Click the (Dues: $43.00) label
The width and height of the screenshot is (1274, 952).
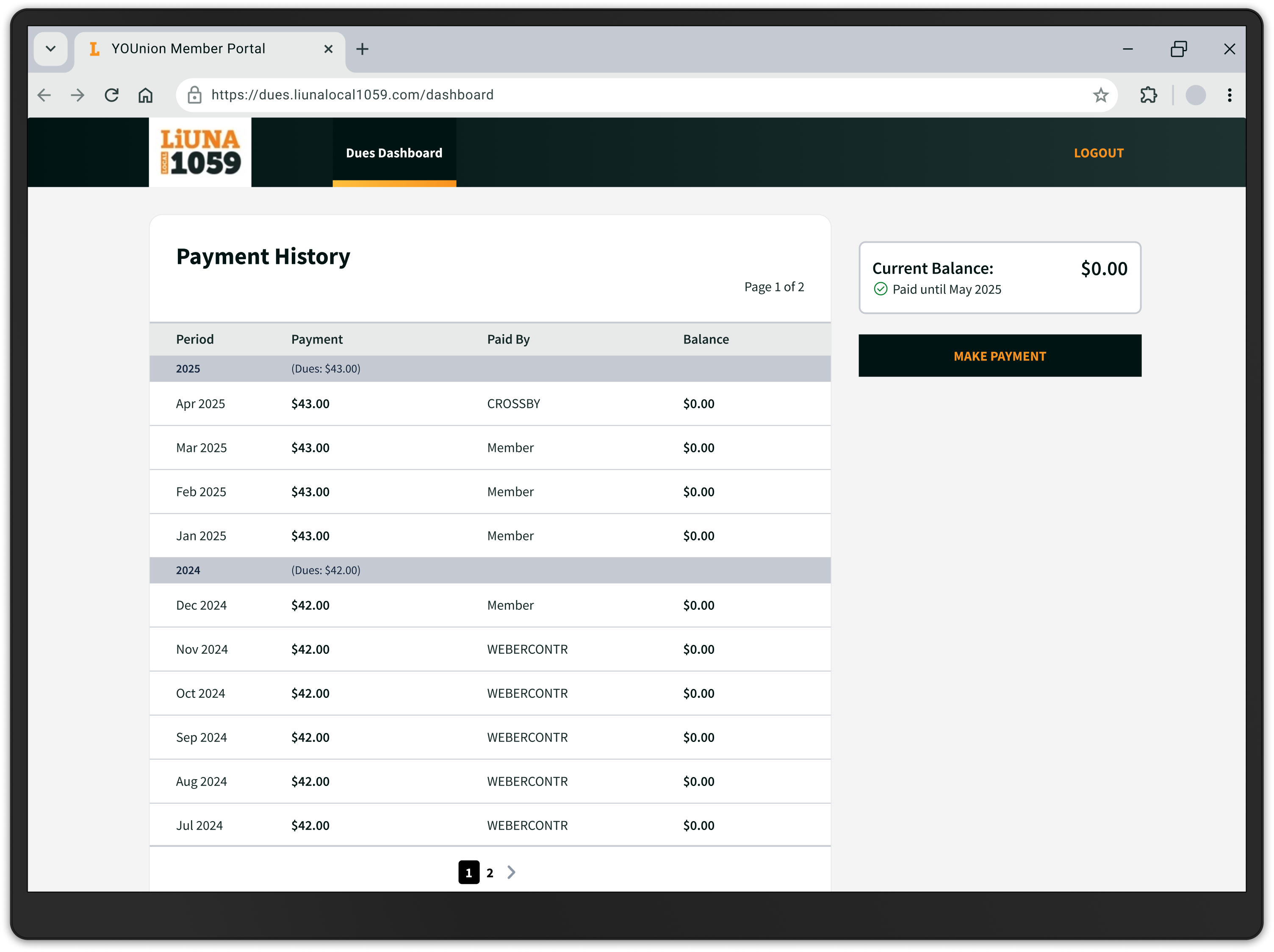(x=325, y=368)
